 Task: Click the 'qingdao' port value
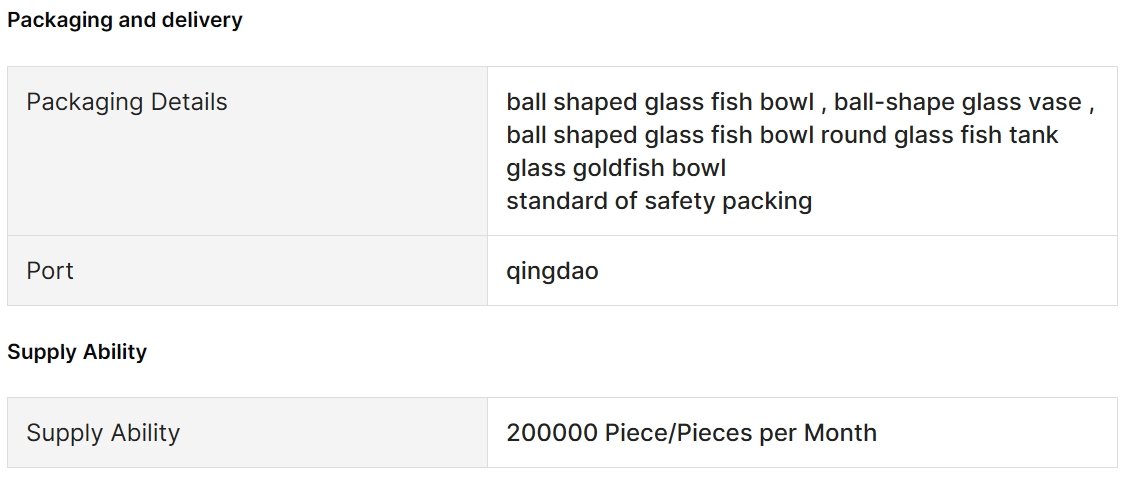[552, 271]
